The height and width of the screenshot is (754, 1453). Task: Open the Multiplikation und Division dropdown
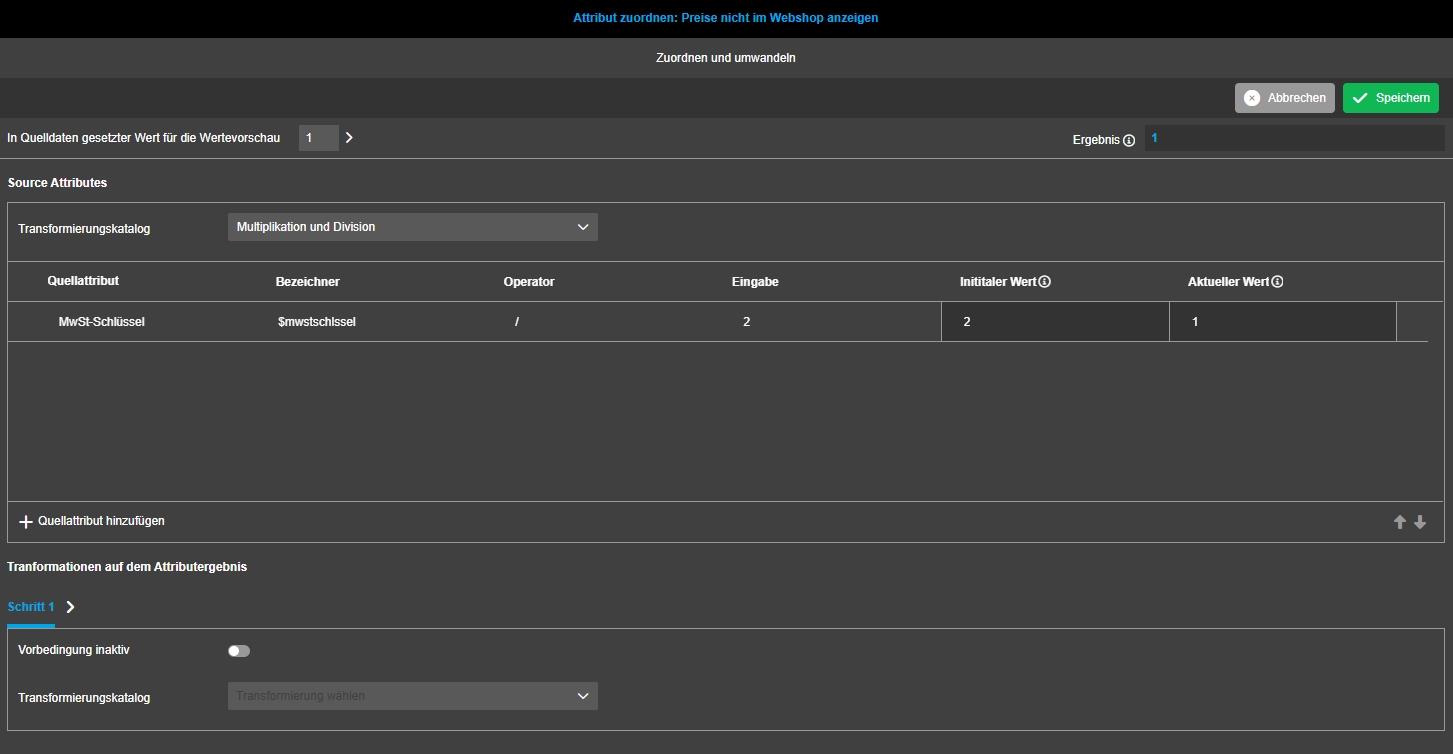point(412,227)
